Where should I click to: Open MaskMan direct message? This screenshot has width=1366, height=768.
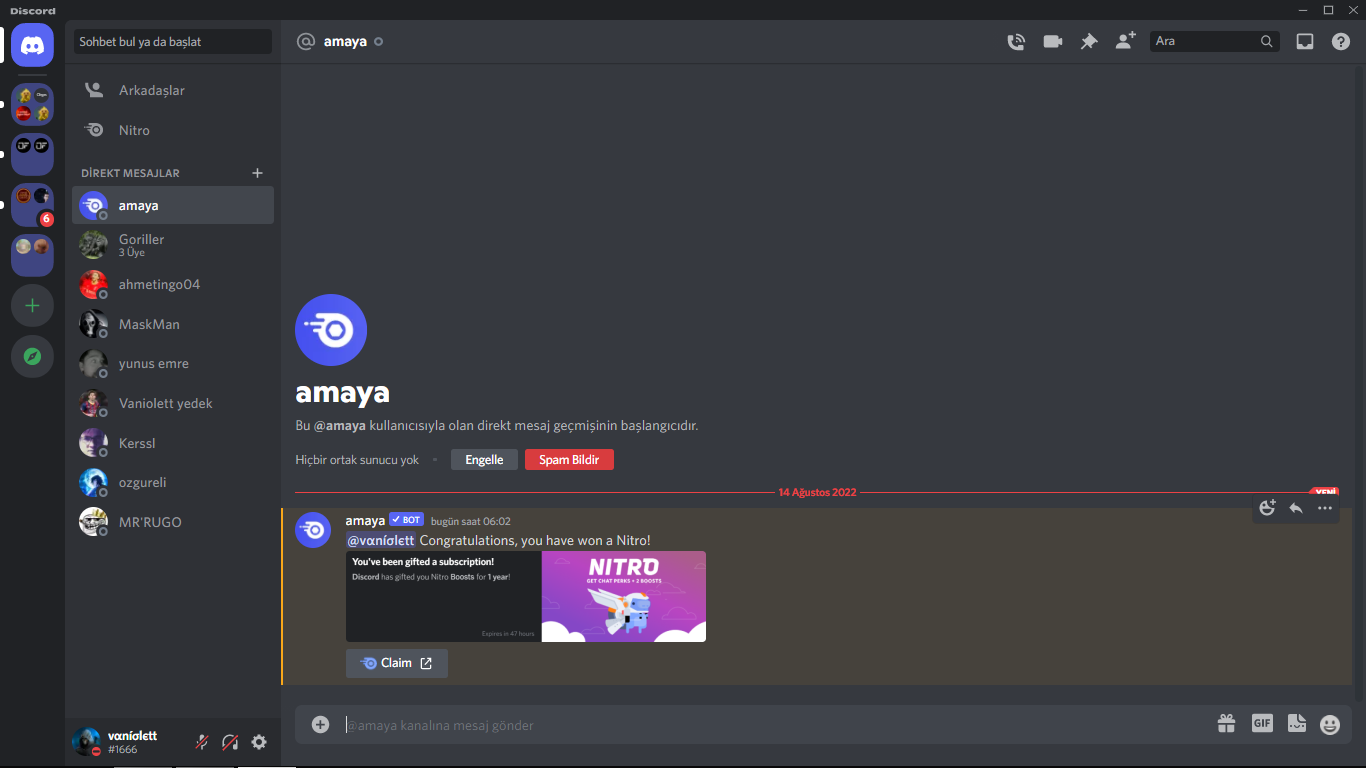pyautogui.click(x=173, y=324)
